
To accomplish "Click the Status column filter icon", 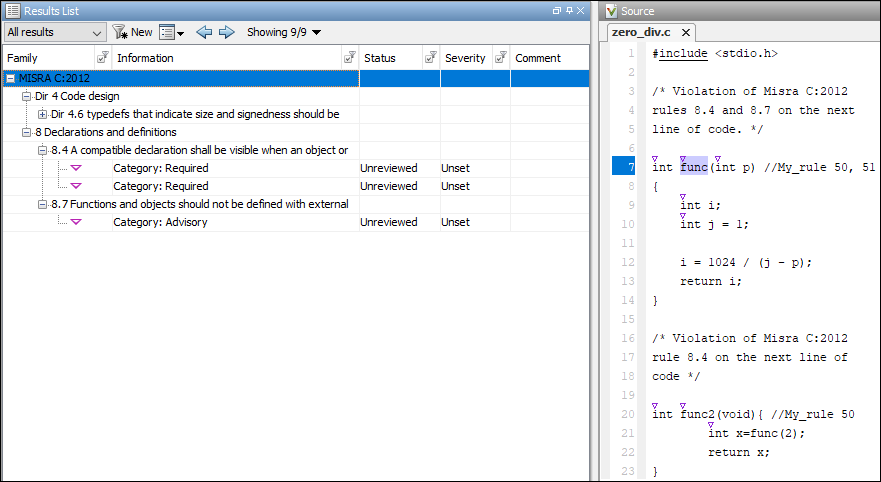I will (x=430, y=58).
